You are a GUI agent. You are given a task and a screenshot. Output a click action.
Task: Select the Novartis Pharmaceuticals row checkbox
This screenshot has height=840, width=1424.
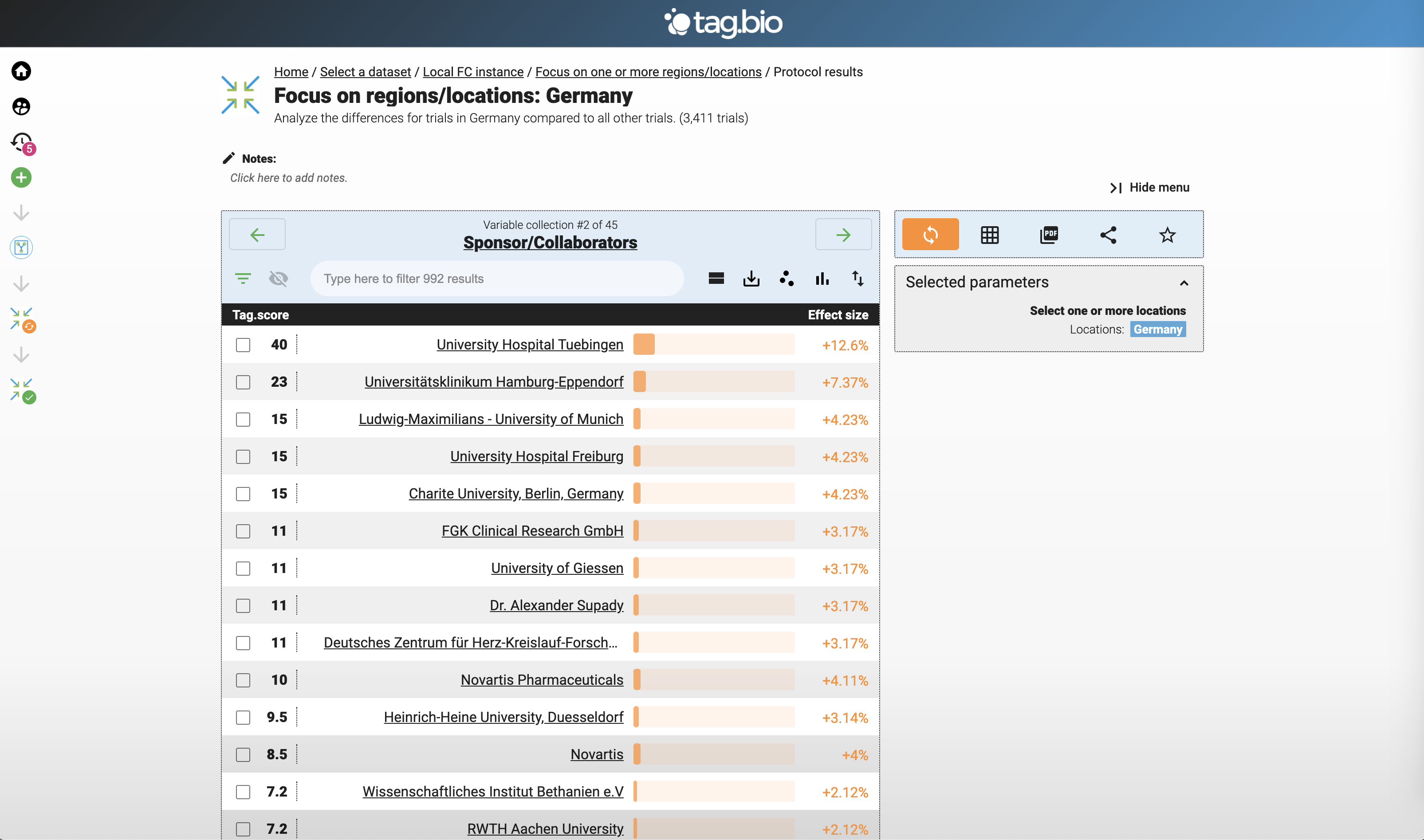click(243, 680)
